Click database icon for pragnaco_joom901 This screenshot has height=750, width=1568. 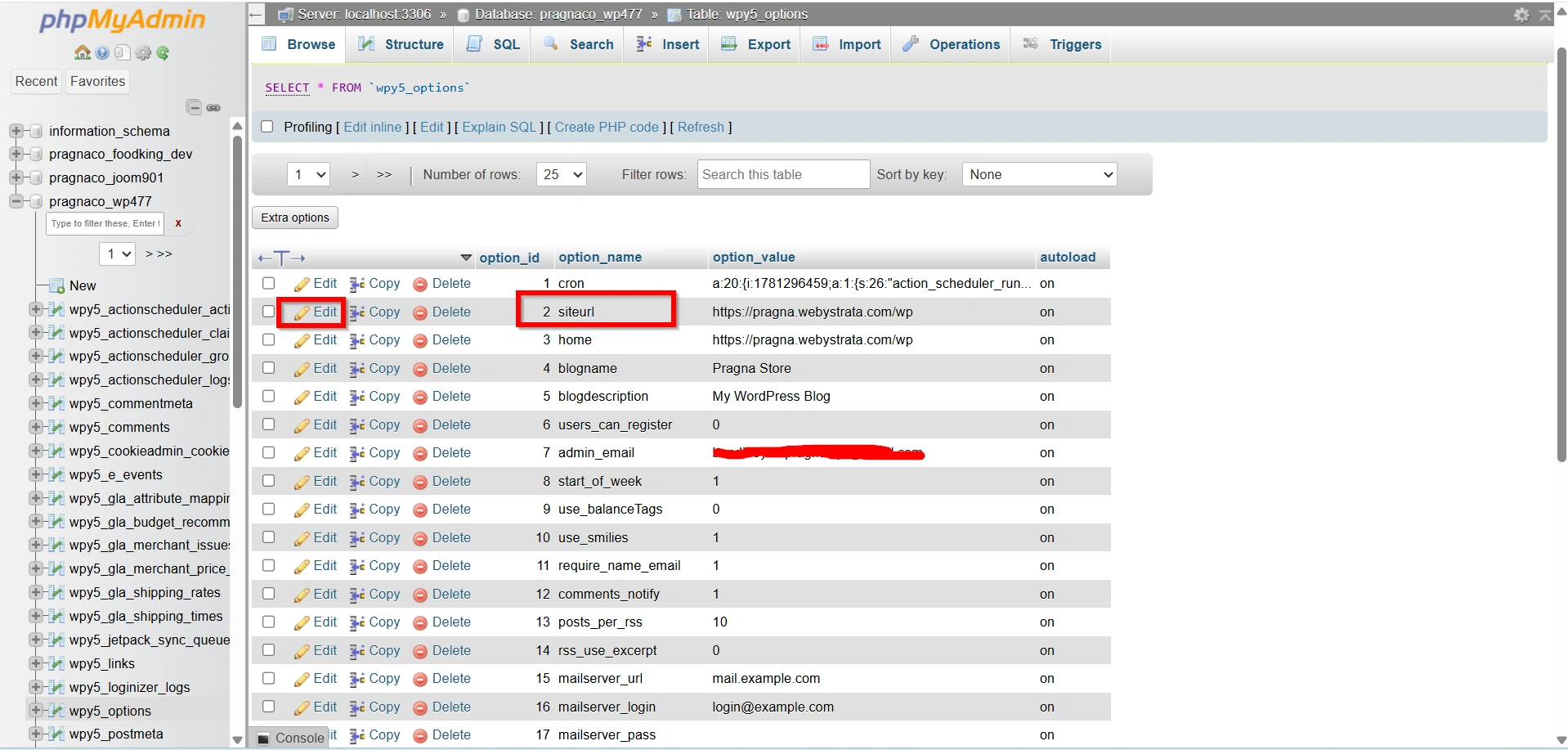click(x=36, y=177)
